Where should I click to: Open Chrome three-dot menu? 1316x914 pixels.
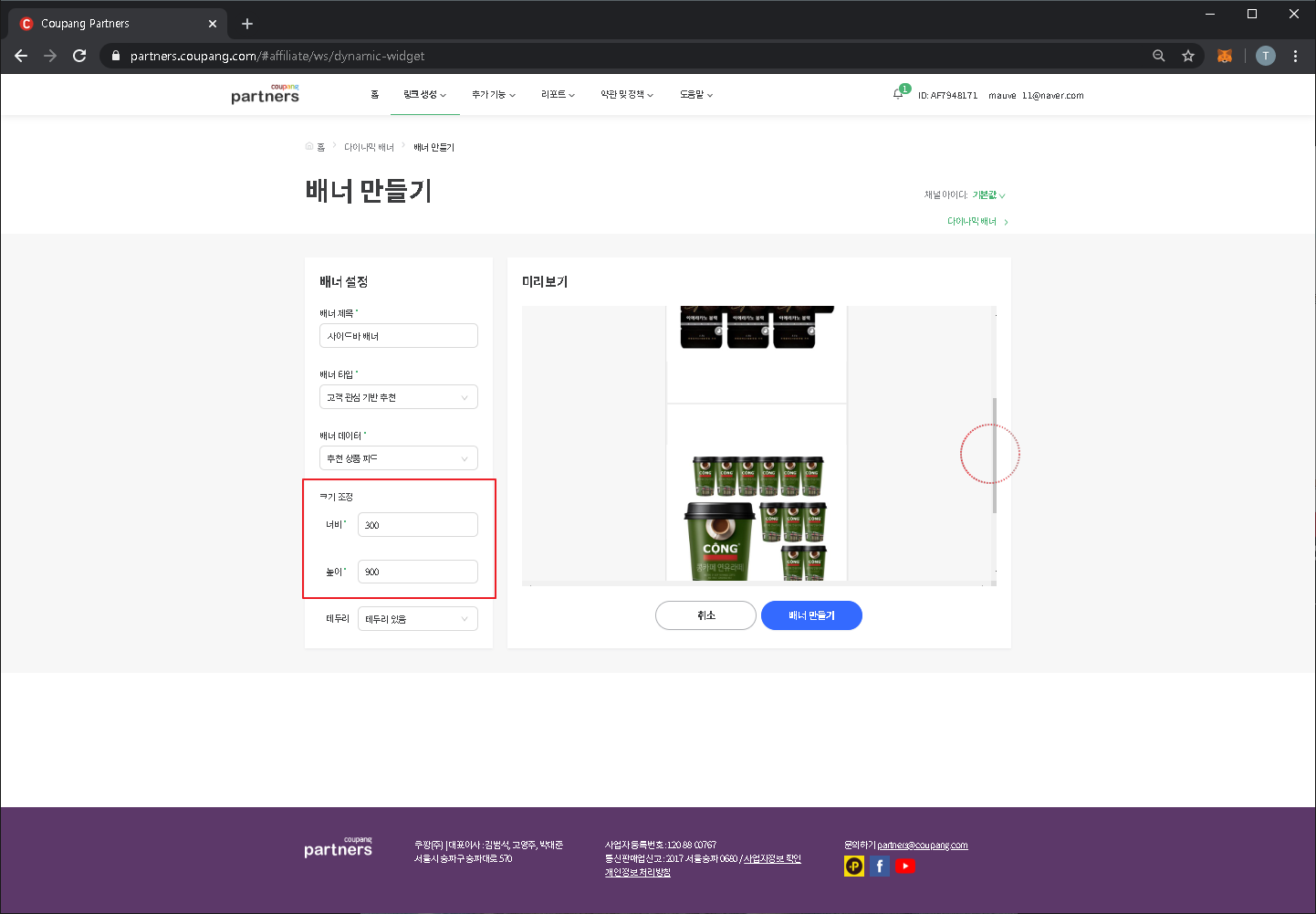(x=1295, y=56)
